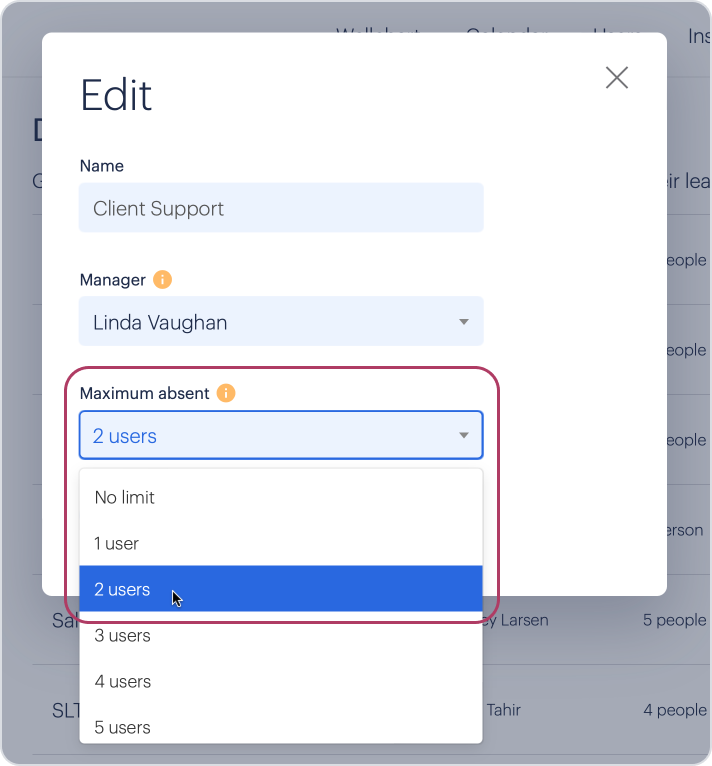Select the No limit option
712x766 pixels.
pyautogui.click(x=281, y=497)
